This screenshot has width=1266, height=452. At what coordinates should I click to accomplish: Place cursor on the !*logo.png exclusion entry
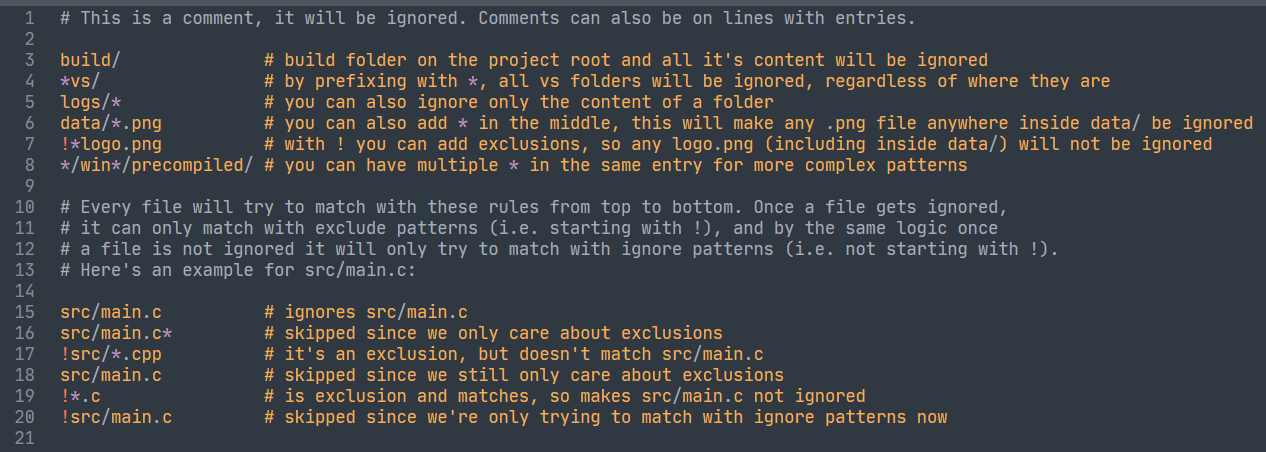(110, 144)
